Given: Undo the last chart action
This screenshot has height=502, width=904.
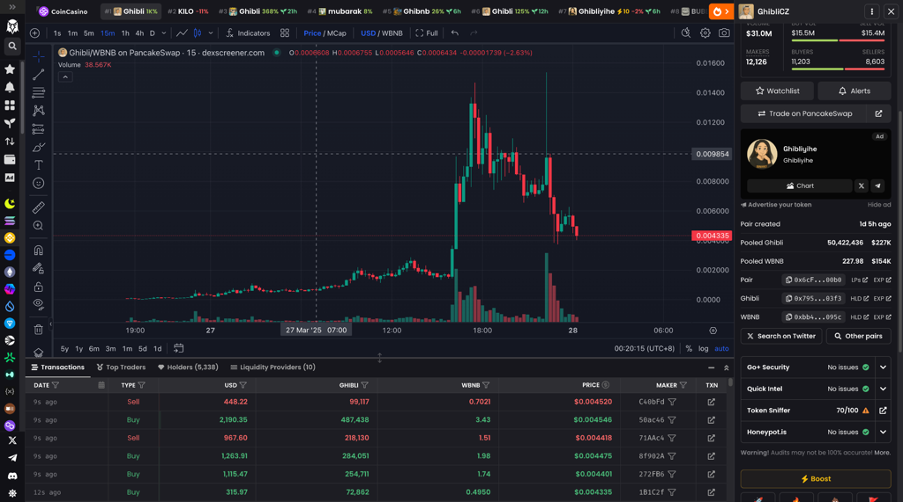Looking at the screenshot, I should click(x=455, y=33).
